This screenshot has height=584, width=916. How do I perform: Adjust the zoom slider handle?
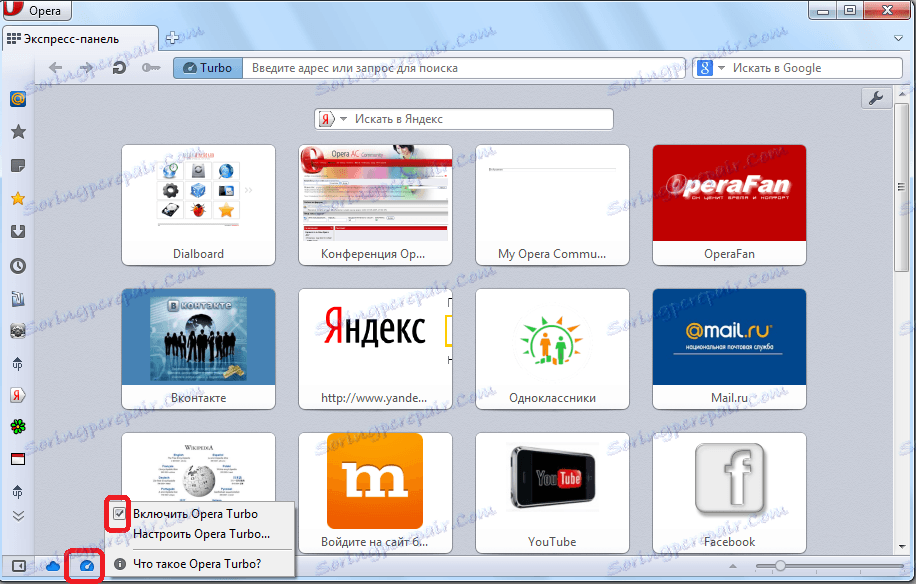click(780, 566)
